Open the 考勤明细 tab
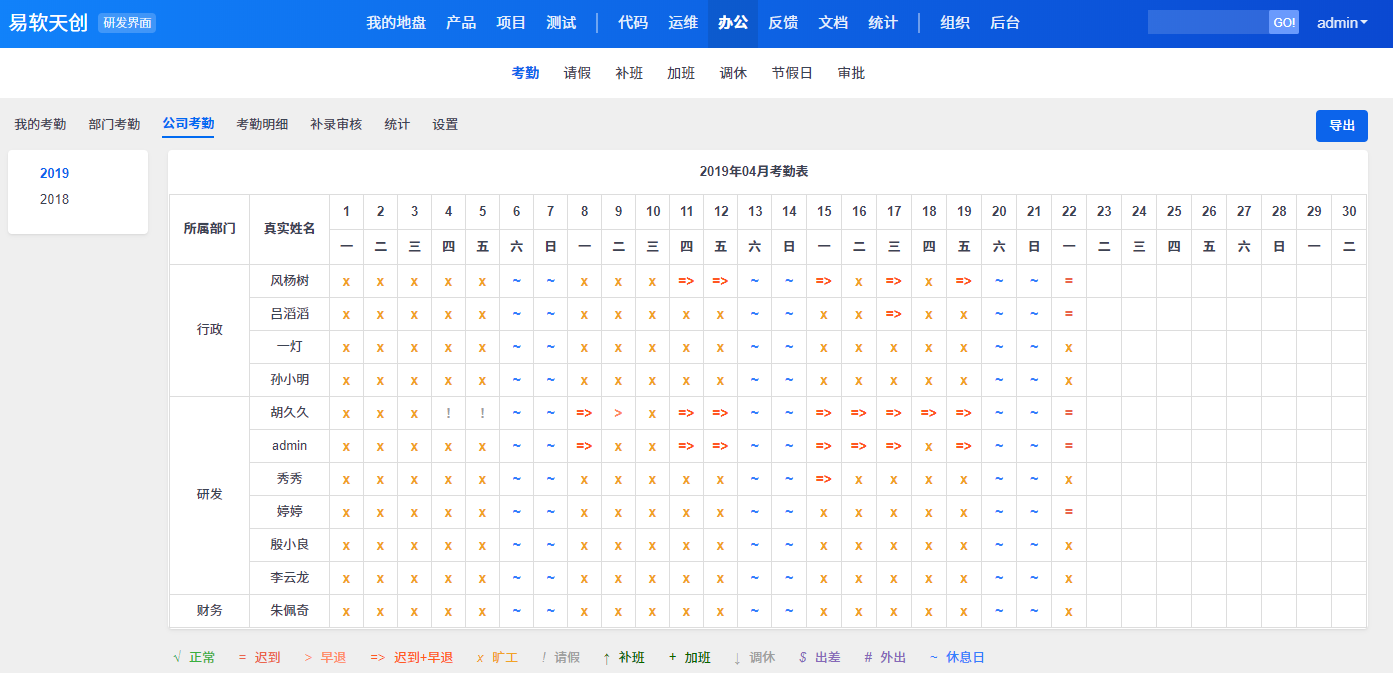1393x673 pixels. [262, 125]
